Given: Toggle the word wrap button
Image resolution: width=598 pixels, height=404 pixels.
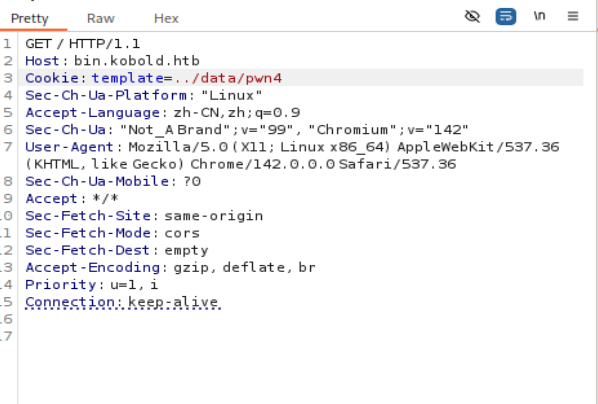Looking at the screenshot, I should 506,16.
